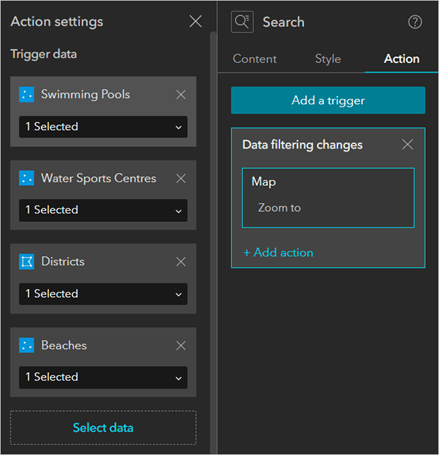Delete the Data filtering changes trigger
439x455 pixels.
click(407, 145)
